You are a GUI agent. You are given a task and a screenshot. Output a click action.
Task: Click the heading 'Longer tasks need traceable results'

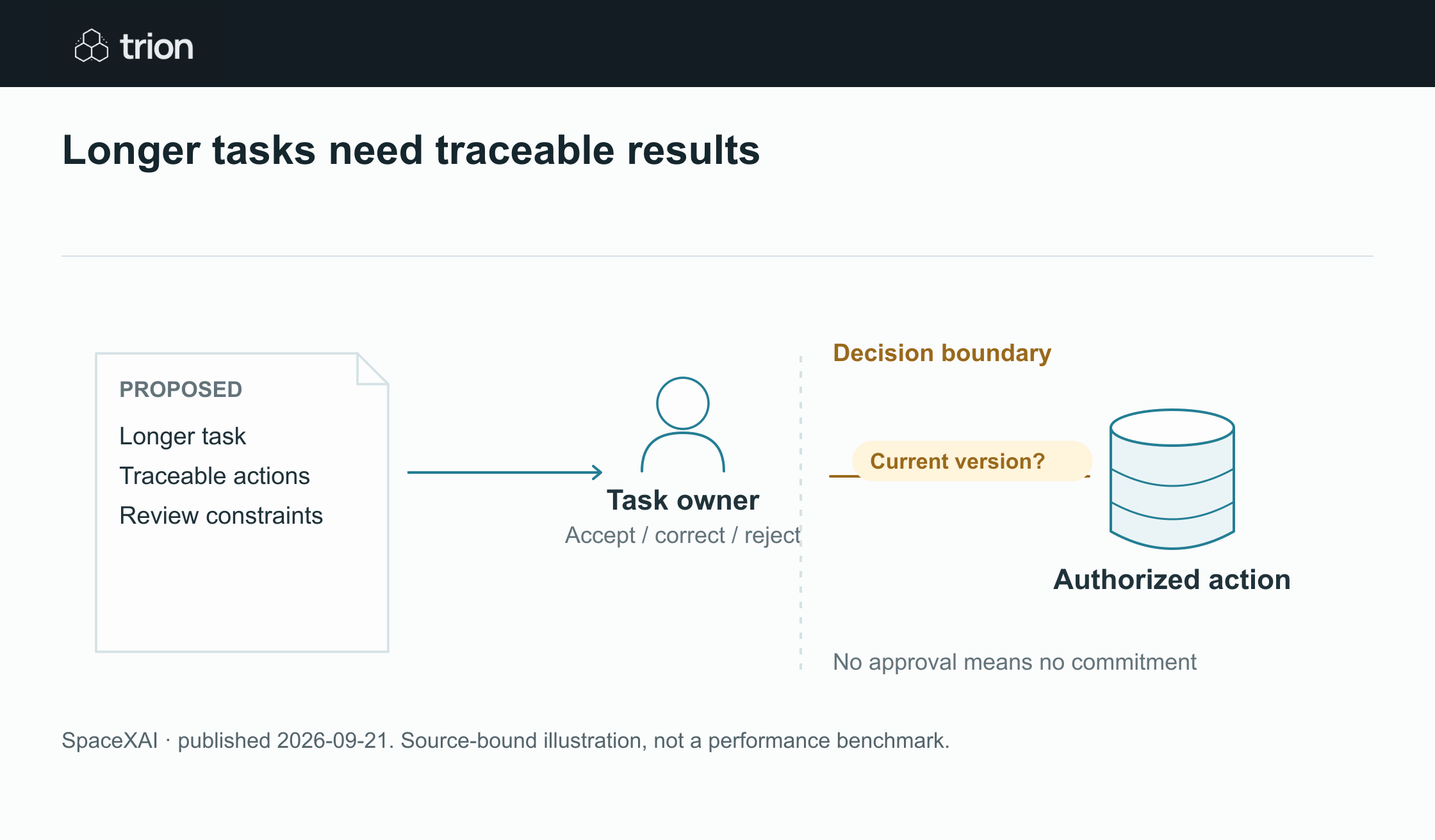point(411,150)
